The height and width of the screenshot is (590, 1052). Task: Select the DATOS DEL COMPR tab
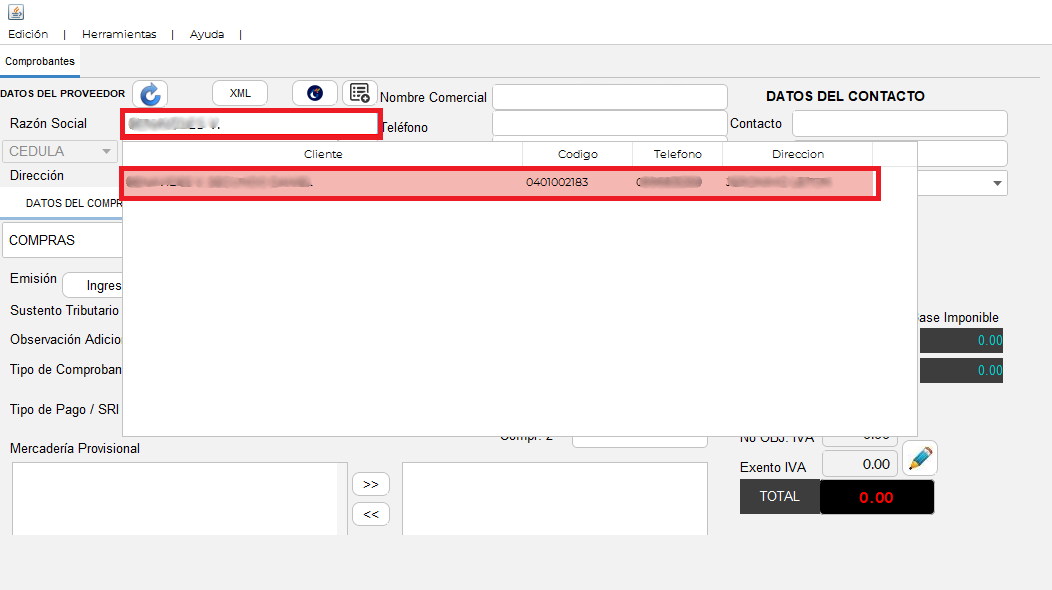(74, 203)
